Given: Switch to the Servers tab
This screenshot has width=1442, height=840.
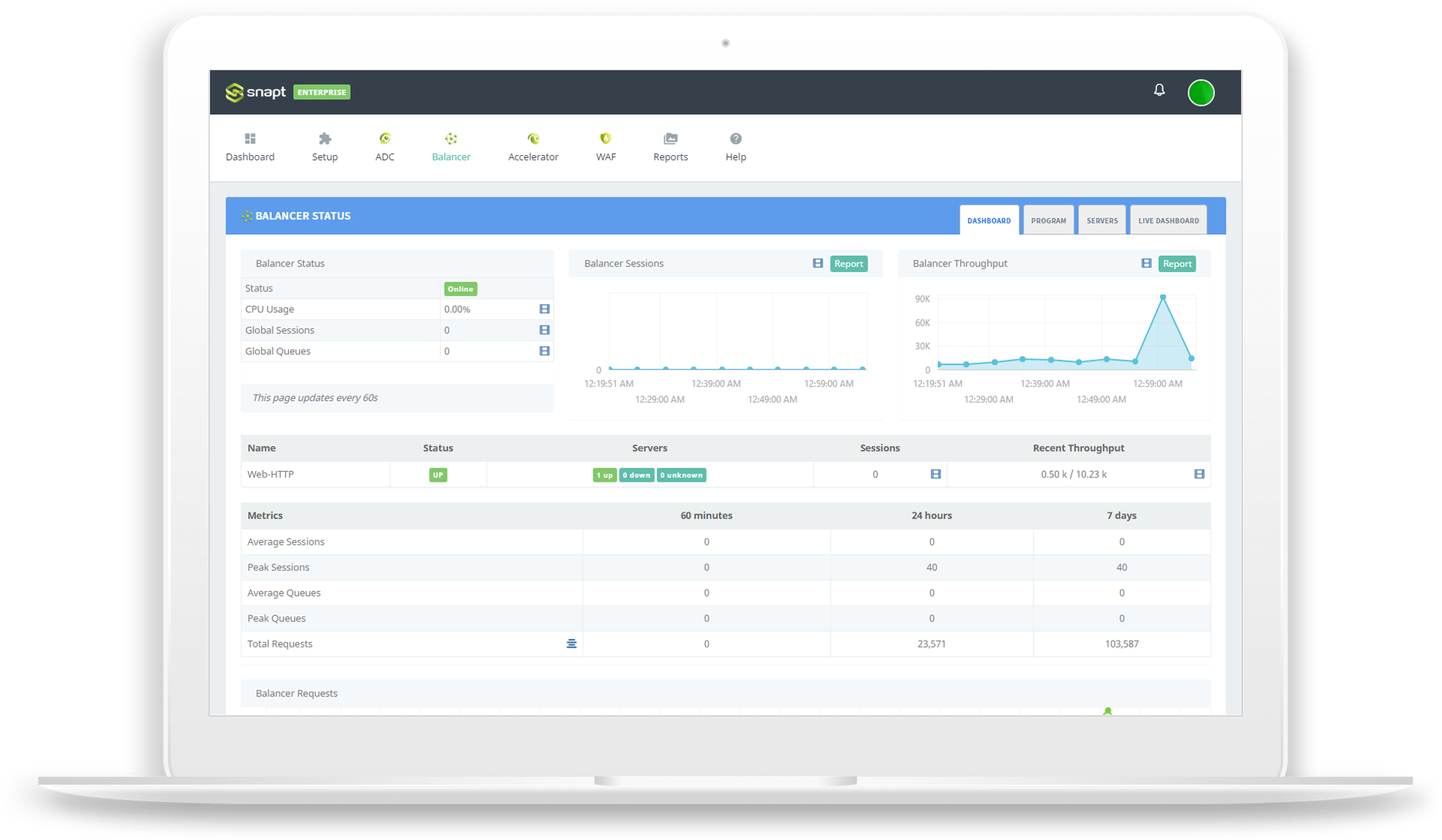Looking at the screenshot, I should (1102, 221).
